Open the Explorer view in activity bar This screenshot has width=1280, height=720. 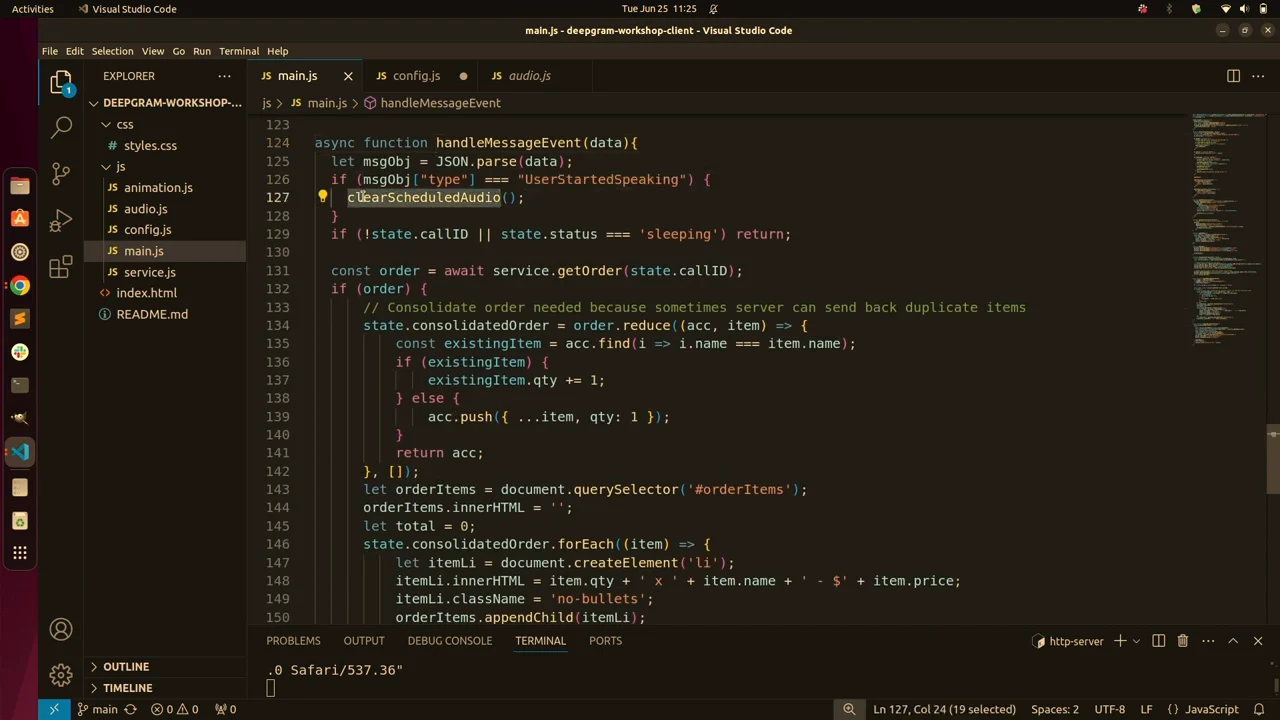(61, 82)
